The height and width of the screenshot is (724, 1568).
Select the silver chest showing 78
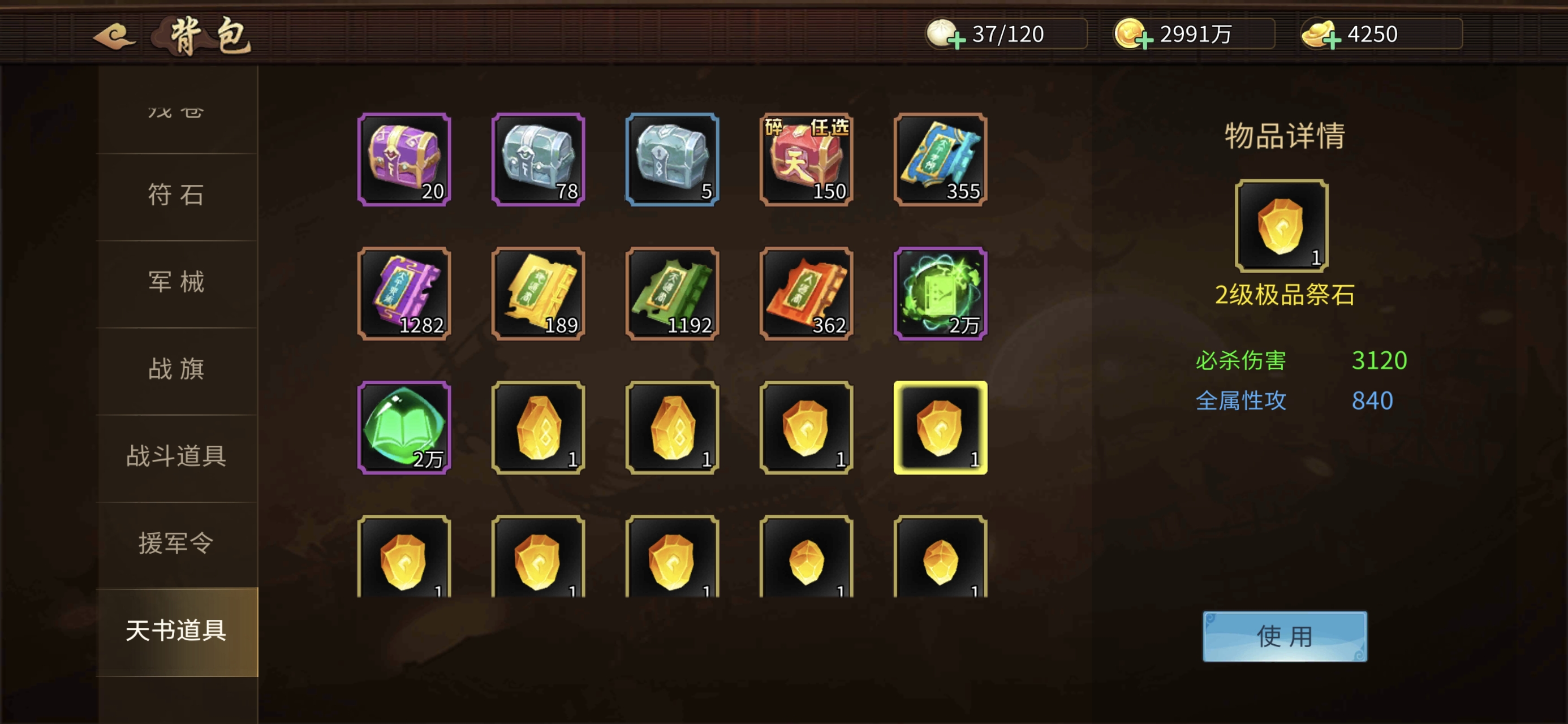point(538,160)
